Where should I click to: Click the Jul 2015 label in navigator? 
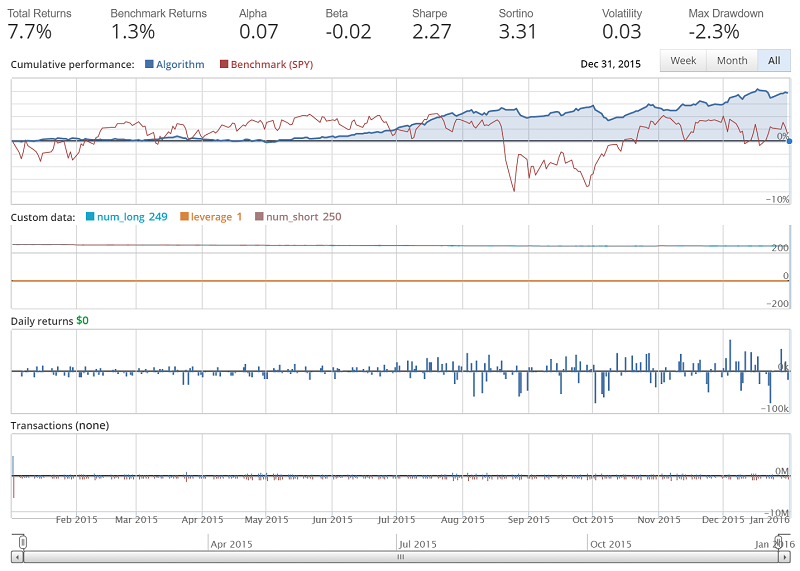417,544
